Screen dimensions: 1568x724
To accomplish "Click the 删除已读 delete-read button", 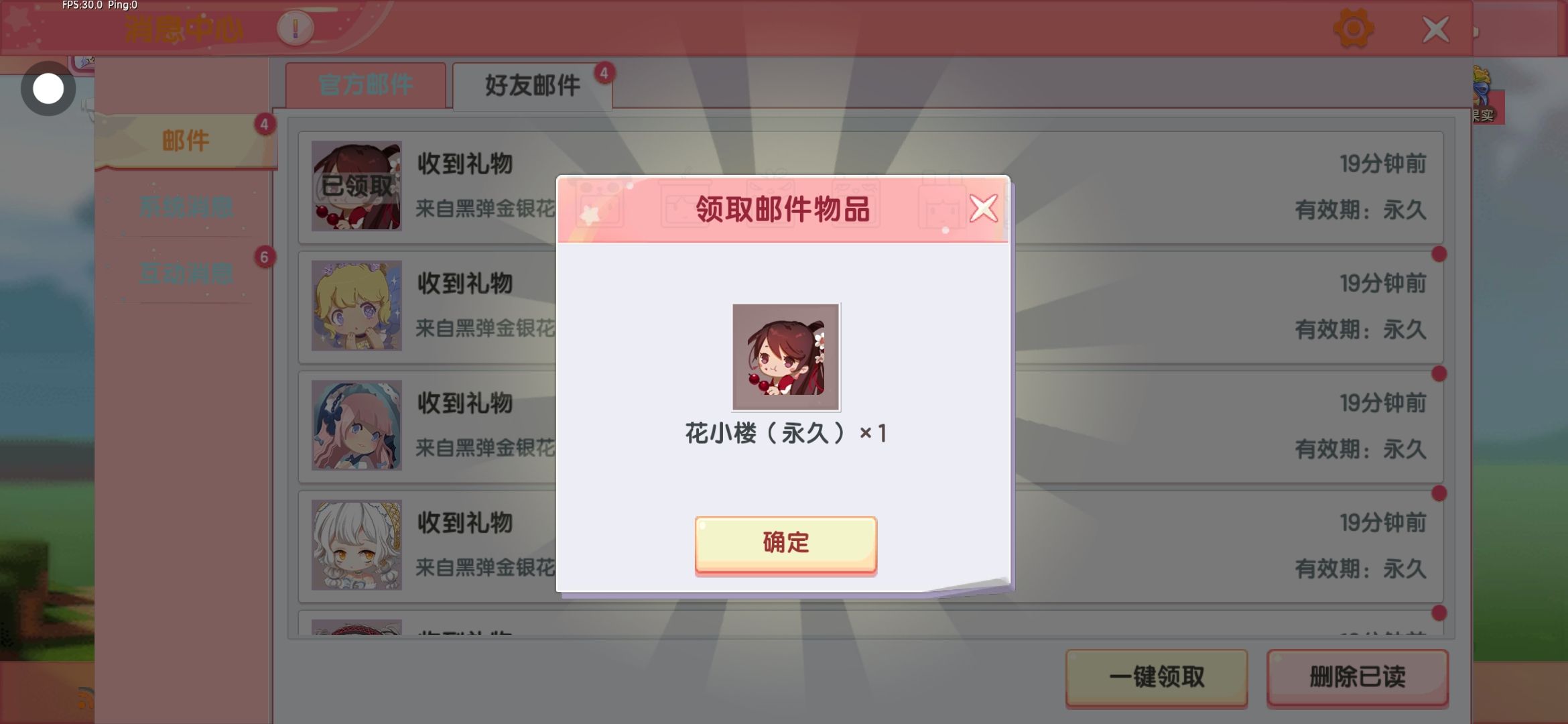I will 1358,677.
